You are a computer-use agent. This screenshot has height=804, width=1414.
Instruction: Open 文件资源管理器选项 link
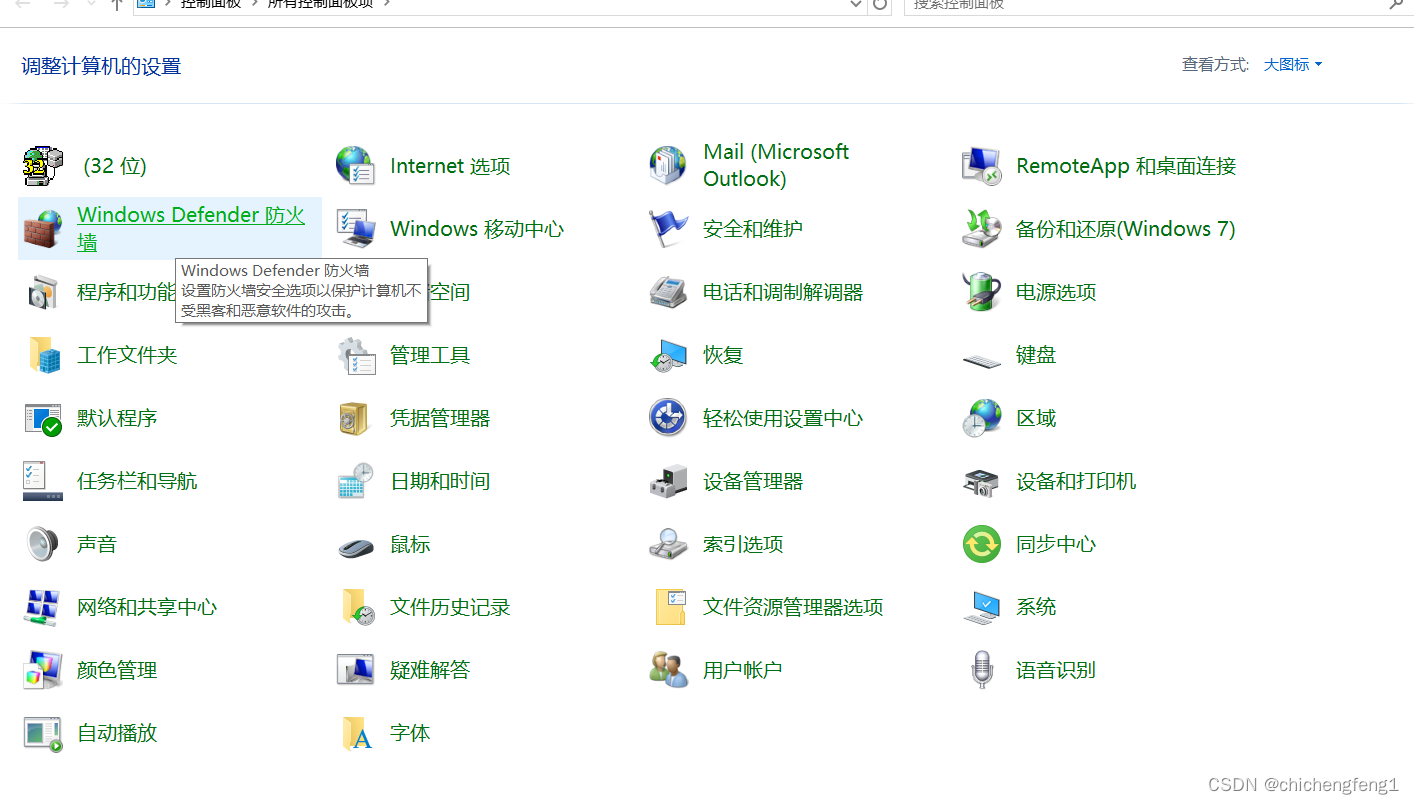[793, 607]
